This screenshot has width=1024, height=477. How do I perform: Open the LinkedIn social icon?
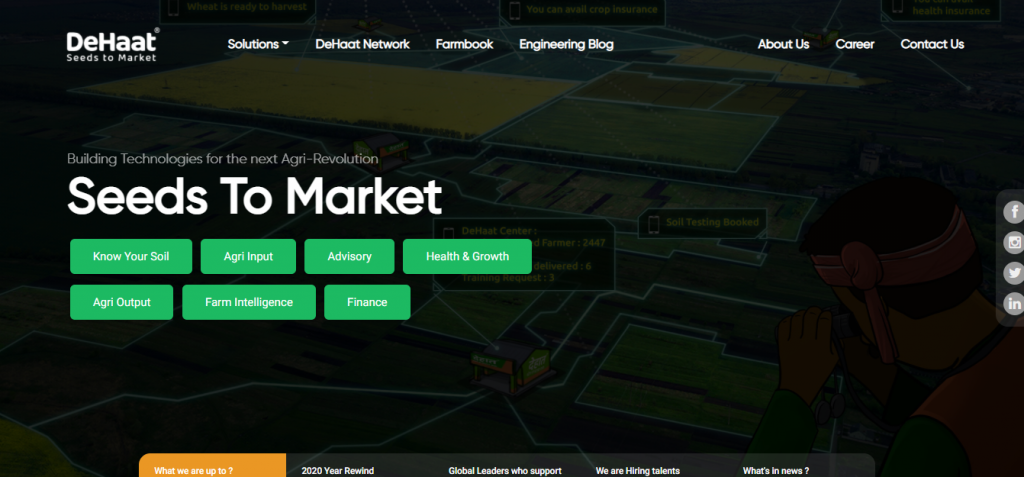tap(1014, 304)
